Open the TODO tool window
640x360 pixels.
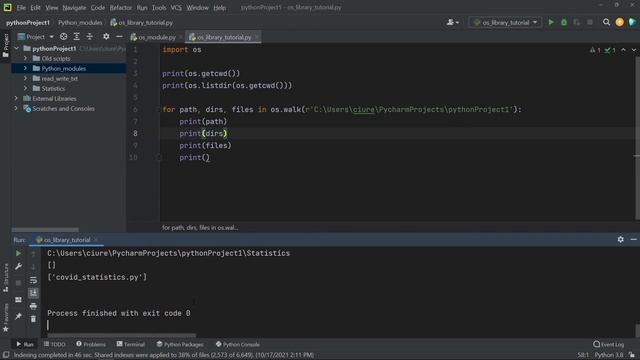pyautogui.click(x=55, y=344)
